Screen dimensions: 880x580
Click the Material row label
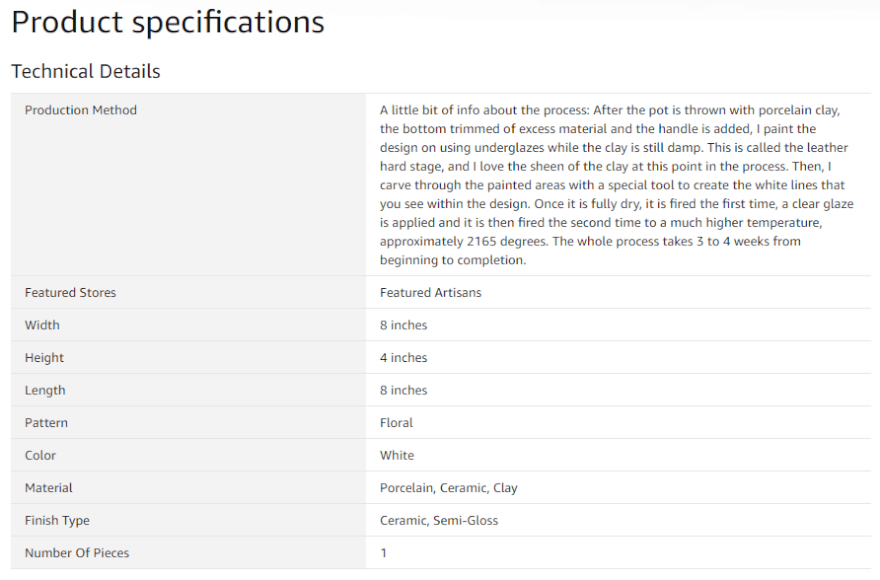click(x=49, y=488)
